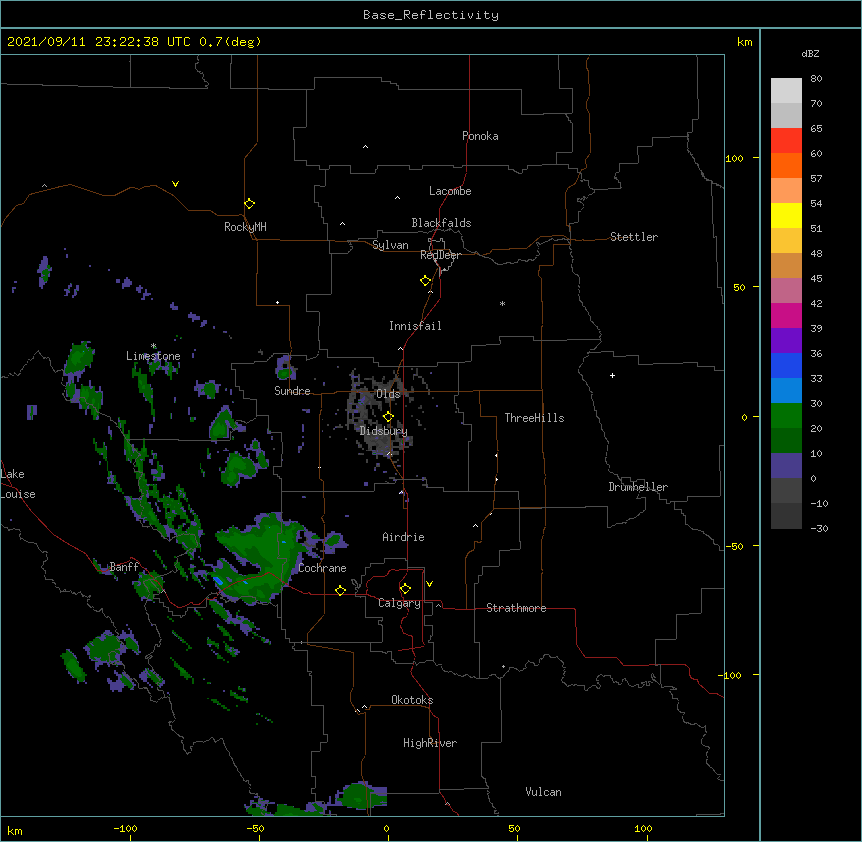The image size is (862, 842).
Task: Pick the 45 dBZ pink swatch
Action: pyautogui.click(x=786, y=291)
